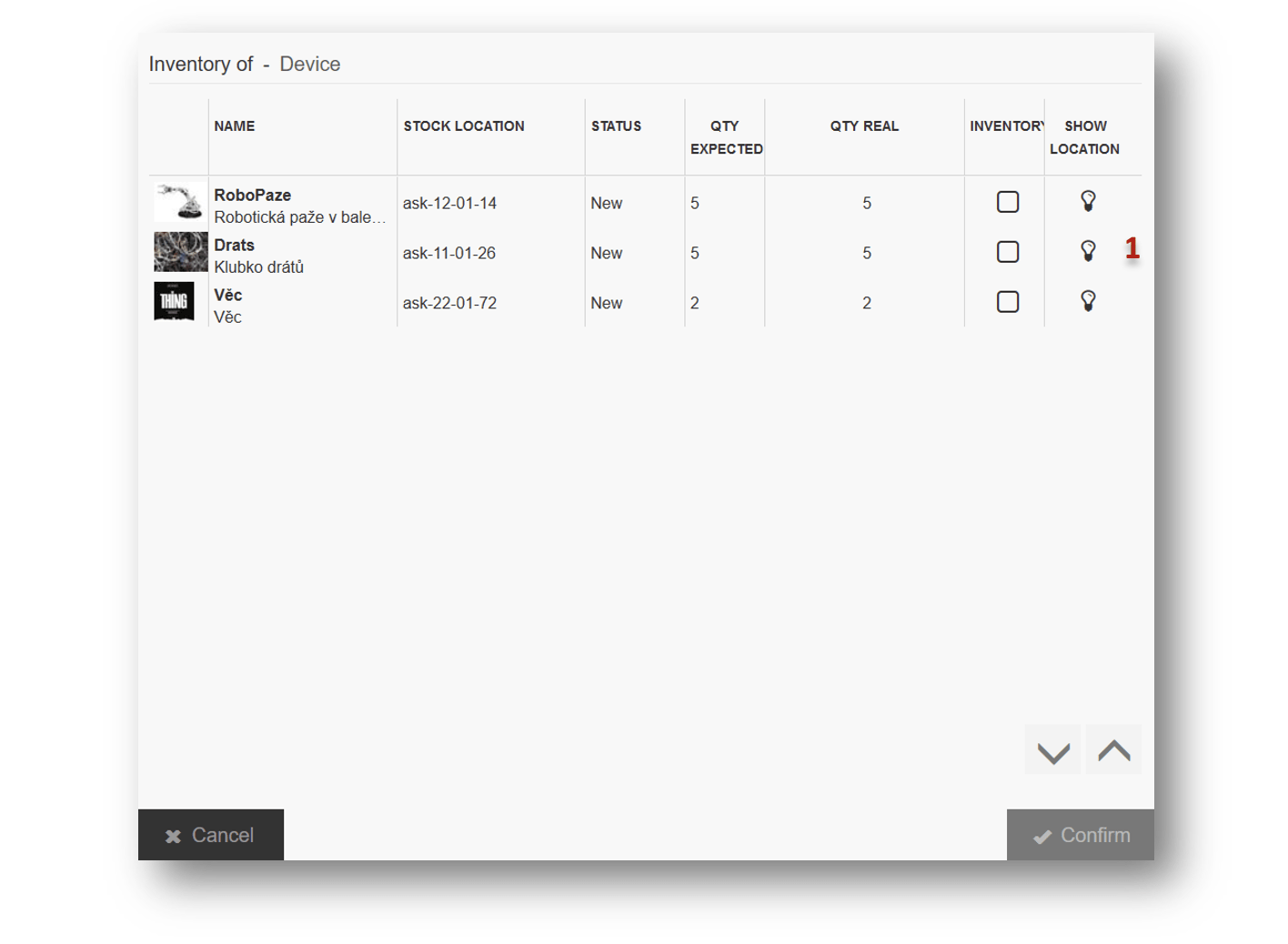Click the Qty Real column header

coord(864,126)
